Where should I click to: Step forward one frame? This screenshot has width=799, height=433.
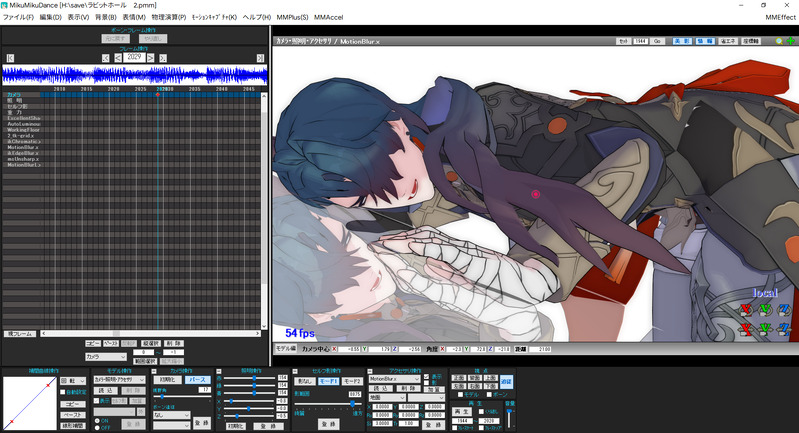coord(150,58)
